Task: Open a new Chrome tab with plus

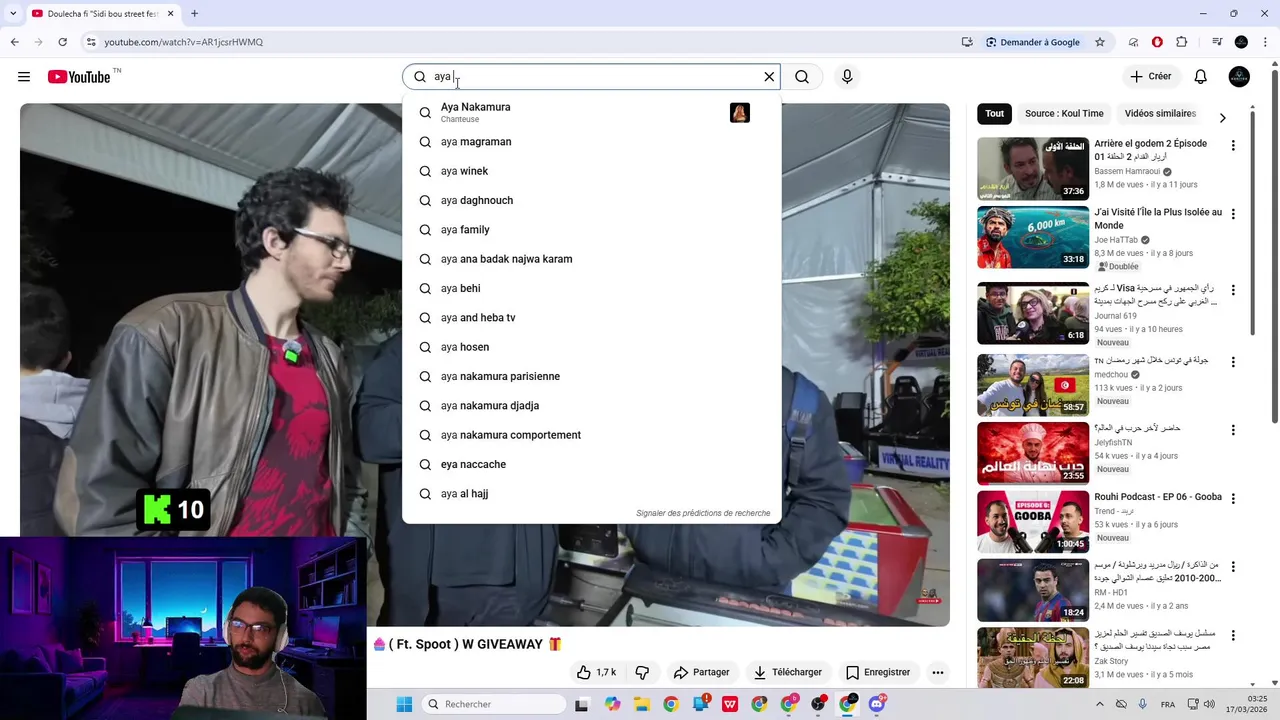Action: tap(194, 14)
